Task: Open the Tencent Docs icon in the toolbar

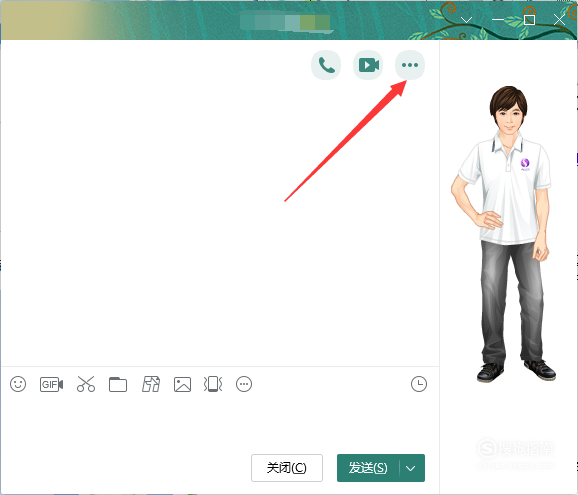Action: (151, 384)
